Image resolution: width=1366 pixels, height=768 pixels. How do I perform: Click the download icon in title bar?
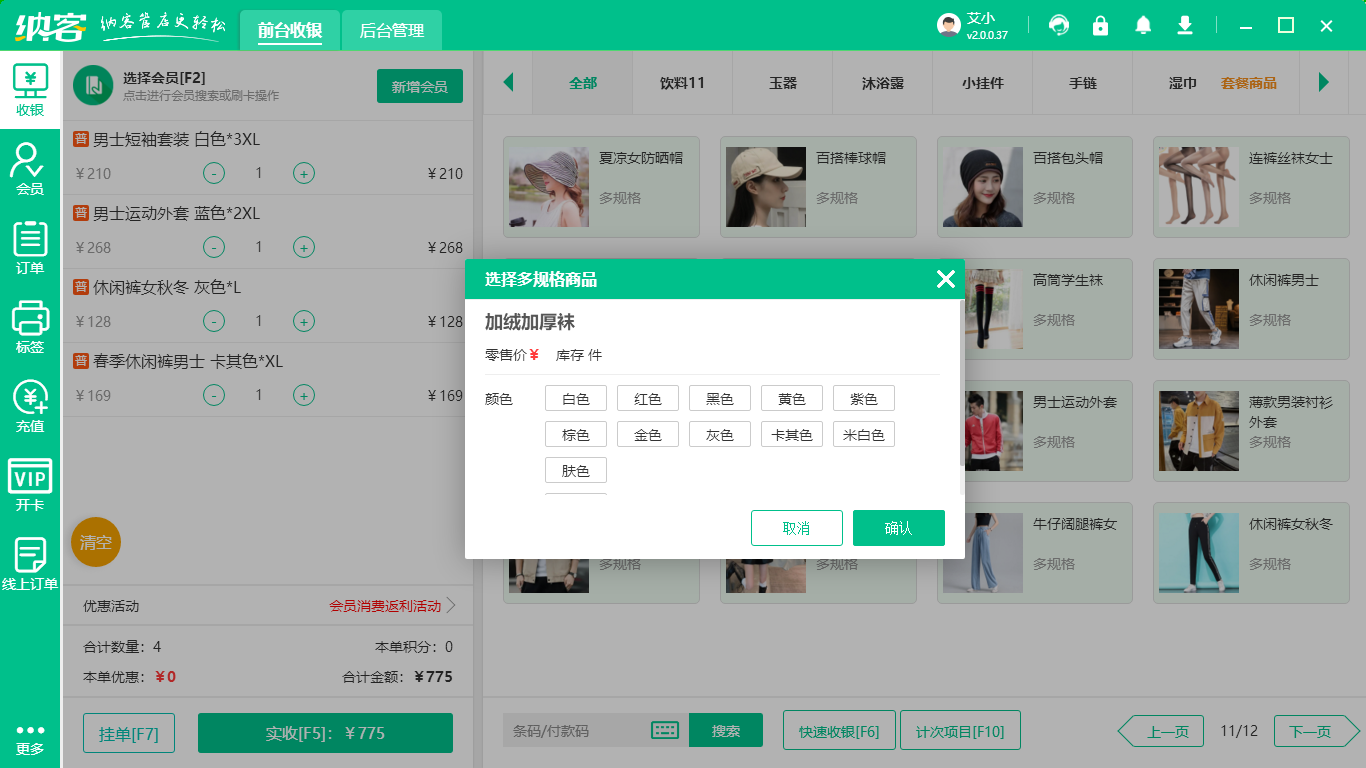point(1185,25)
